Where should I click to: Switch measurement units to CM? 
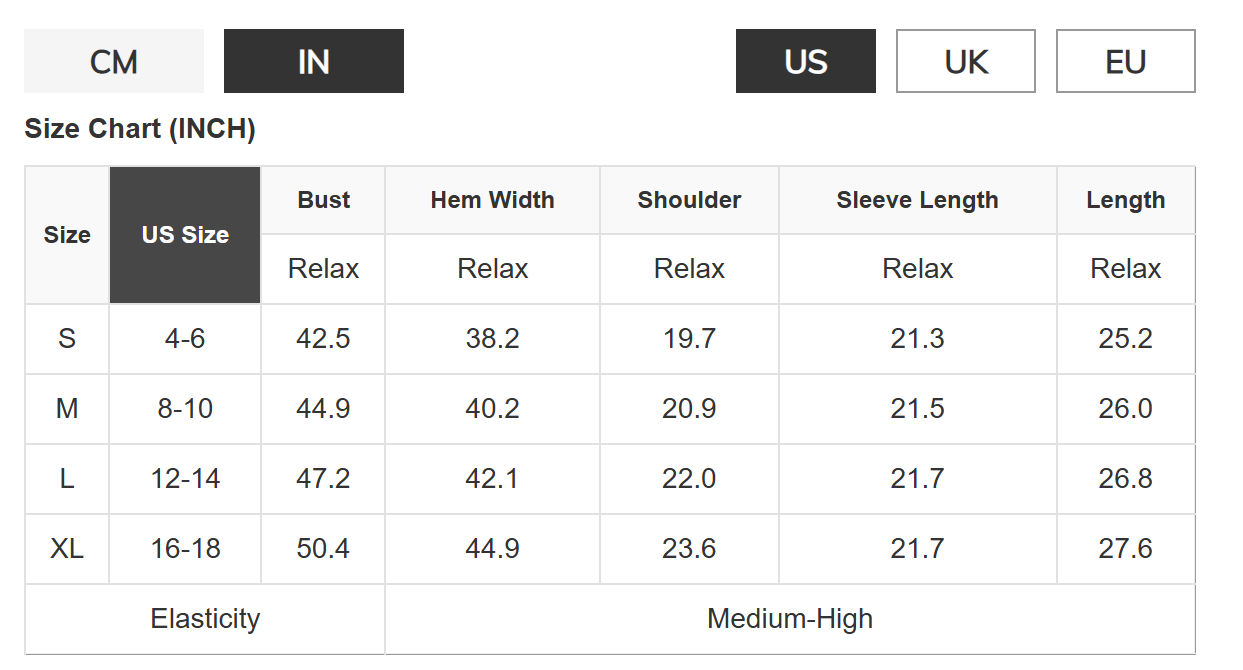click(x=114, y=62)
